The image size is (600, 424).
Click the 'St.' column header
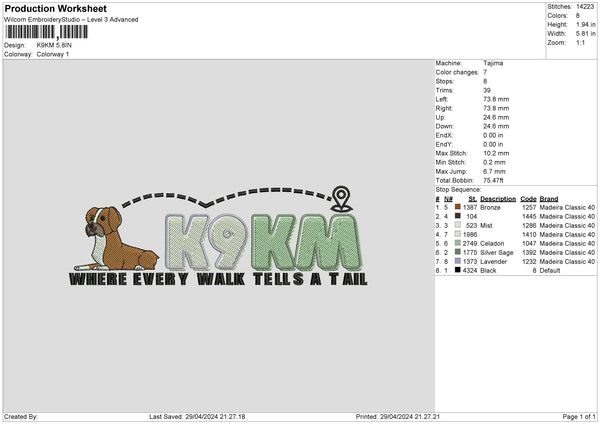473,199
